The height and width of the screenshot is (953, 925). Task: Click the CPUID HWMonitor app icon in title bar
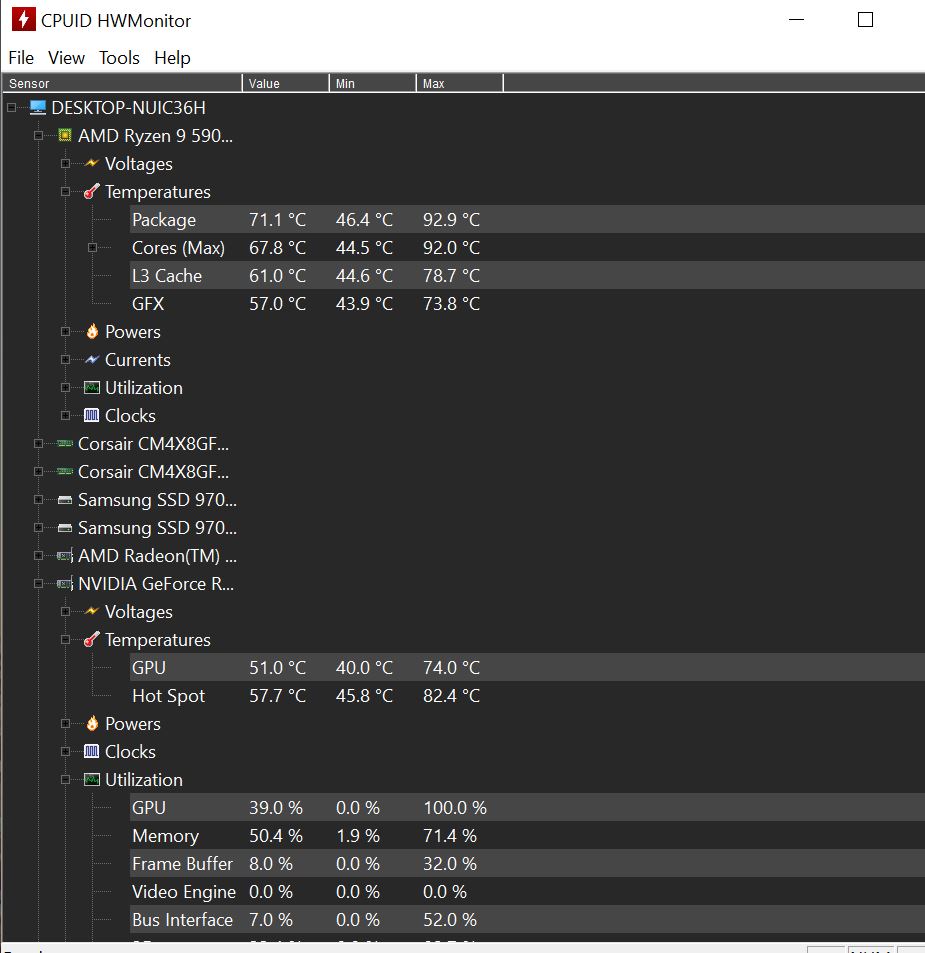coord(24,19)
